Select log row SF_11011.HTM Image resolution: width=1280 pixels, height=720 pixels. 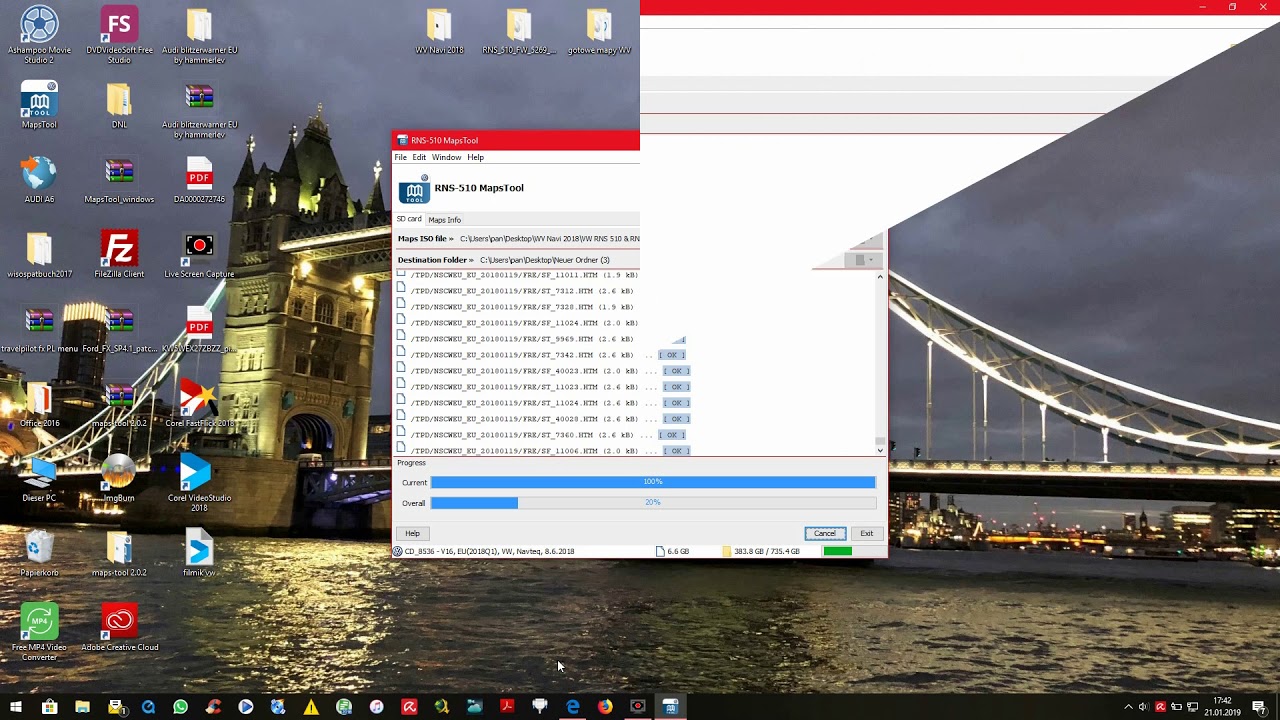point(517,275)
